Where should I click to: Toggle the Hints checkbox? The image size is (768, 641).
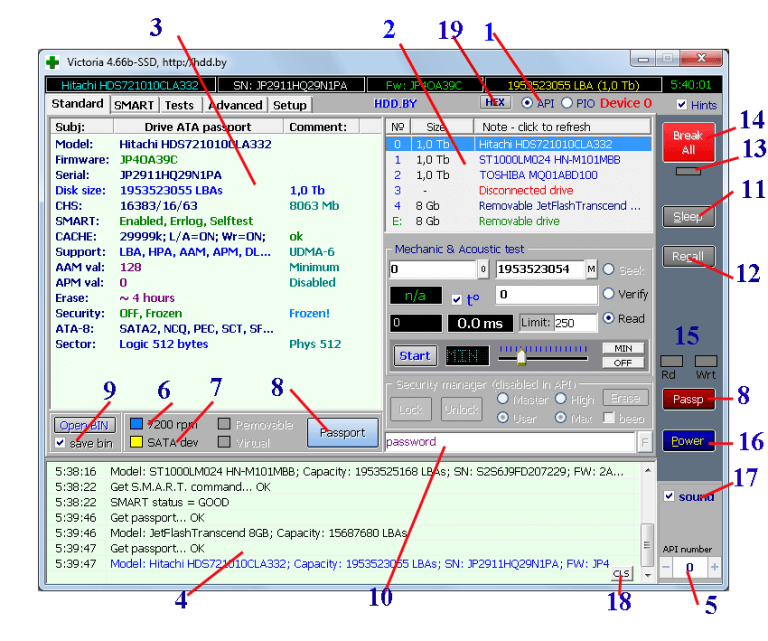pyautogui.click(x=682, y=104)
